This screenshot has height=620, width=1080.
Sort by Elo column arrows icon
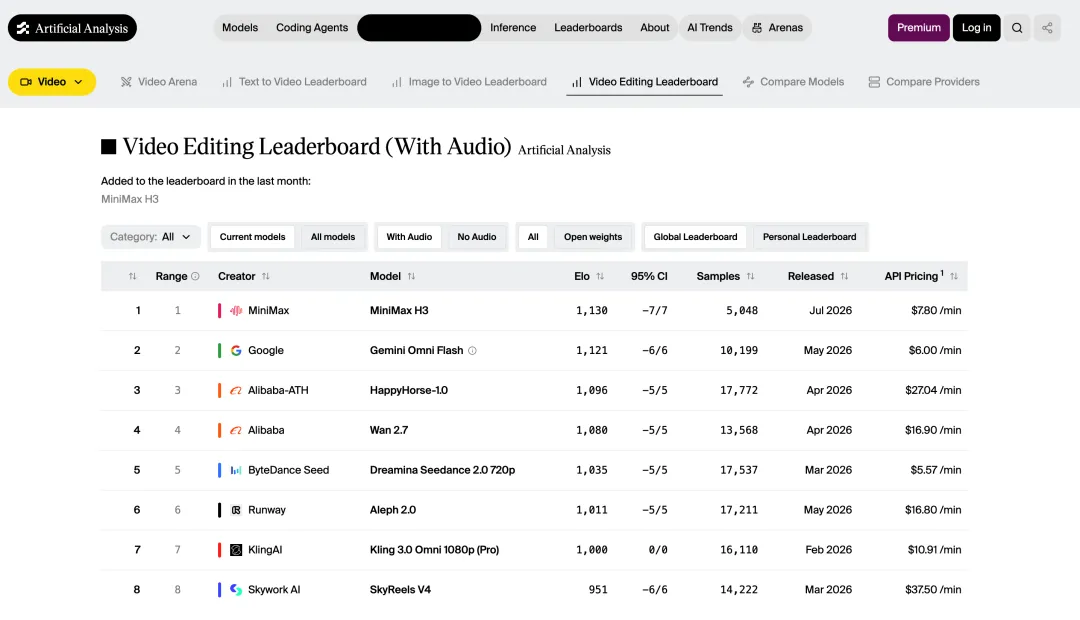coord(600,276)
